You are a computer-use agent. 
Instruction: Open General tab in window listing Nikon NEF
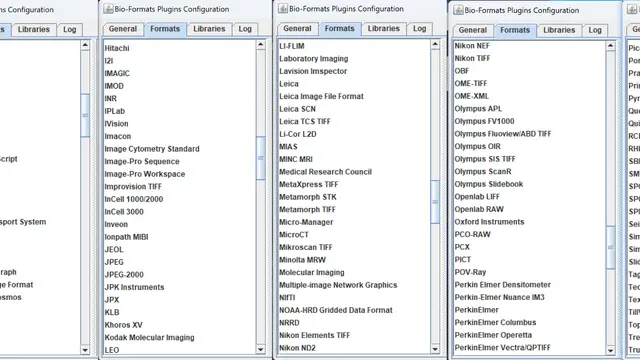(x=473, y=30)
